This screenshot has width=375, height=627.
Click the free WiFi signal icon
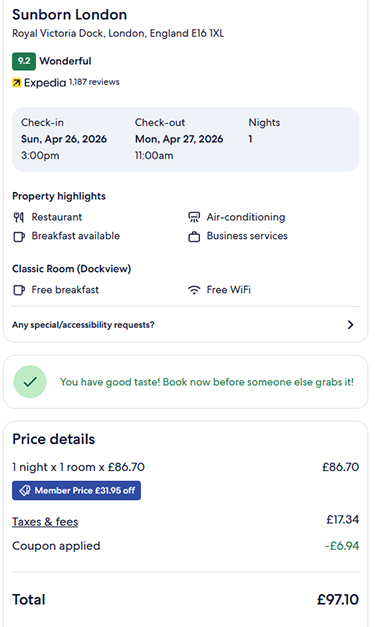(194, 290)
